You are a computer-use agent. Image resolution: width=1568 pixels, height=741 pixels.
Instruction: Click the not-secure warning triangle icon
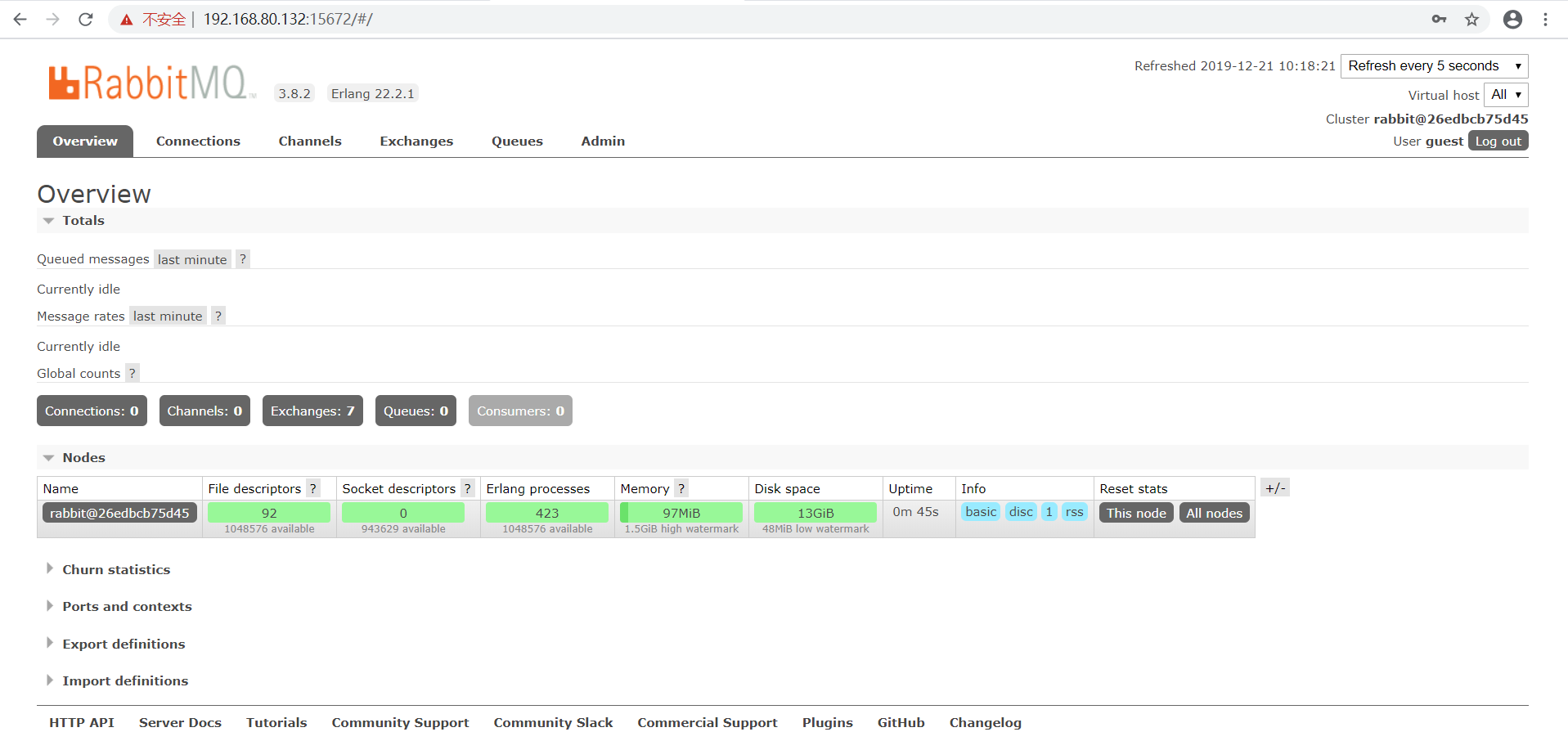click(x=127, y=20)
